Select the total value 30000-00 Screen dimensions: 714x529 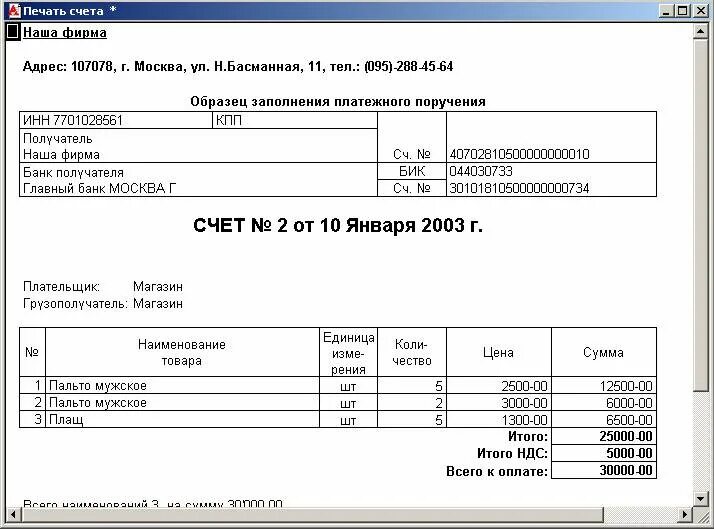pos(604,470)
